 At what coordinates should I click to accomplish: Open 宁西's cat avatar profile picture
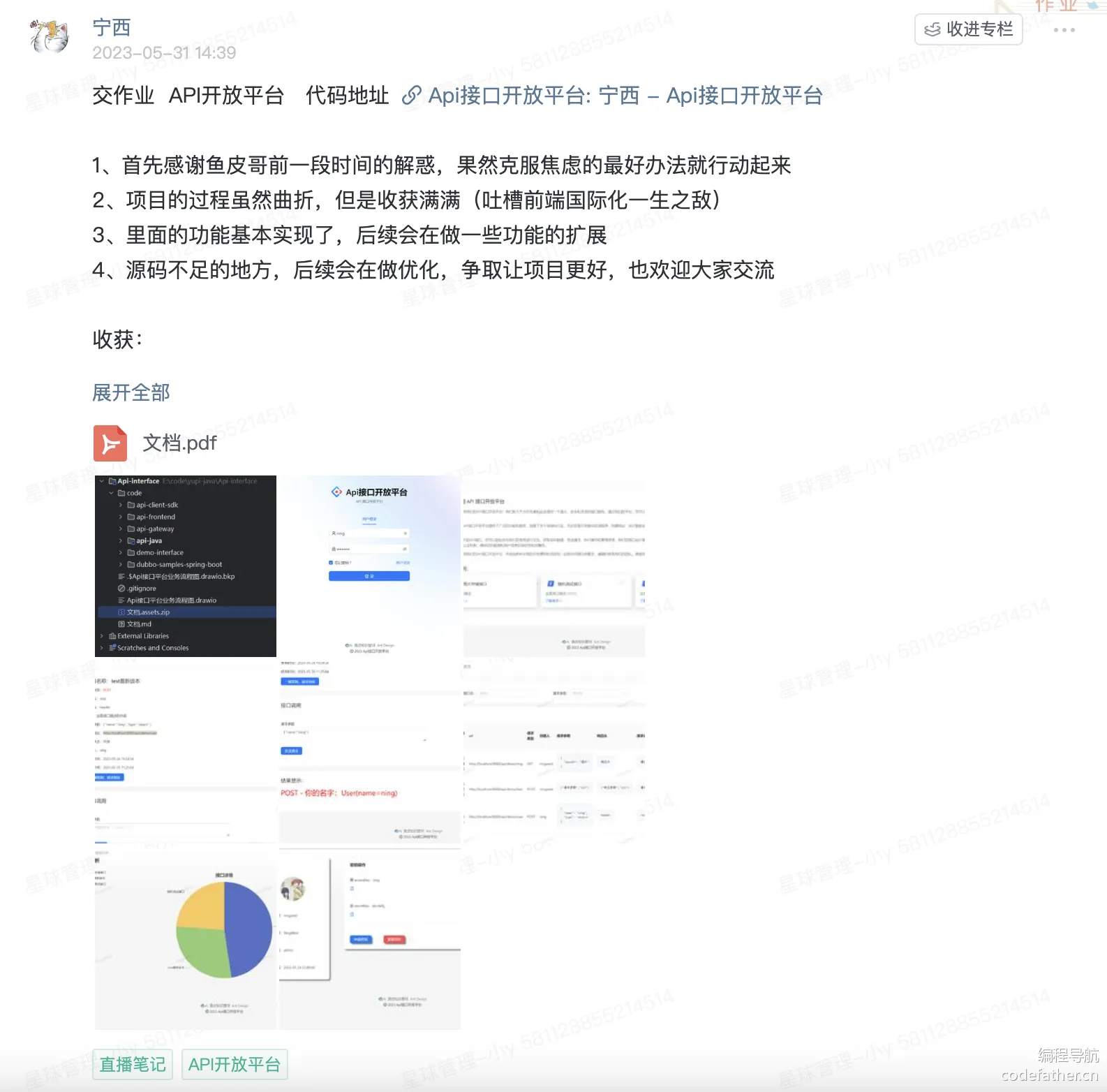(x=50, y=36)
